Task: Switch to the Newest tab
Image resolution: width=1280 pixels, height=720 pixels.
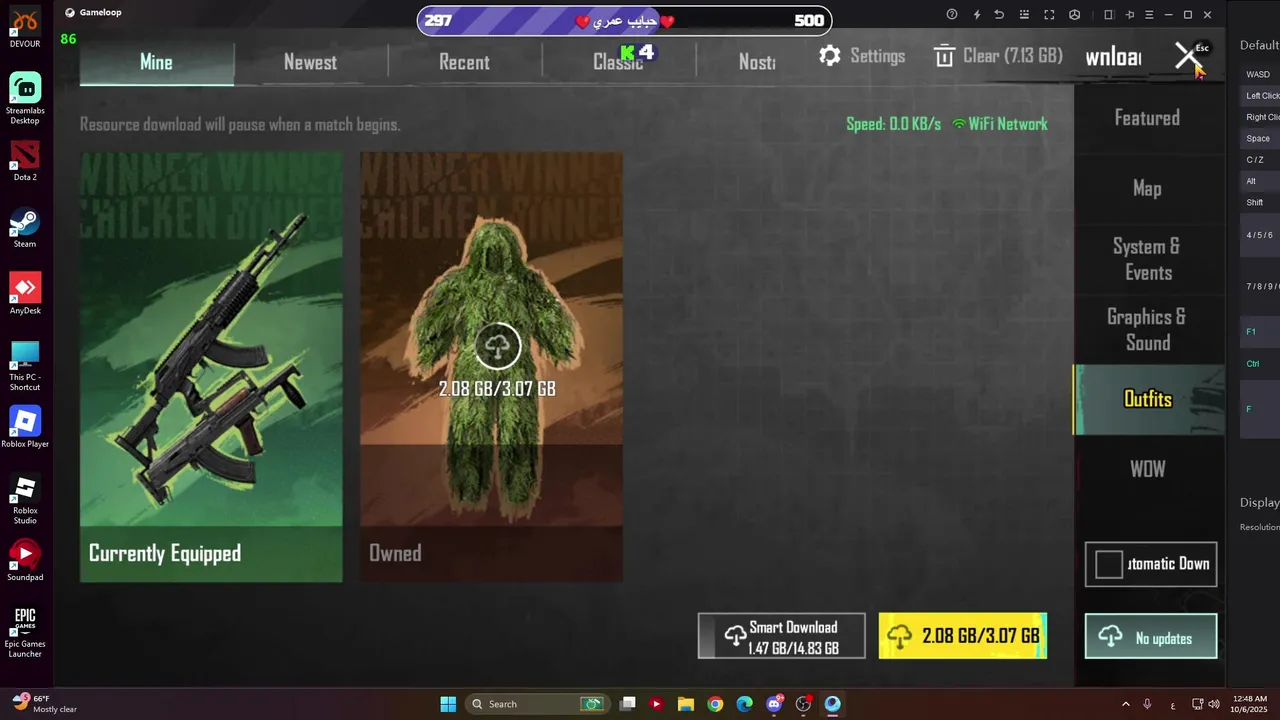Action: pyautogui.click(x=310, y=62)
